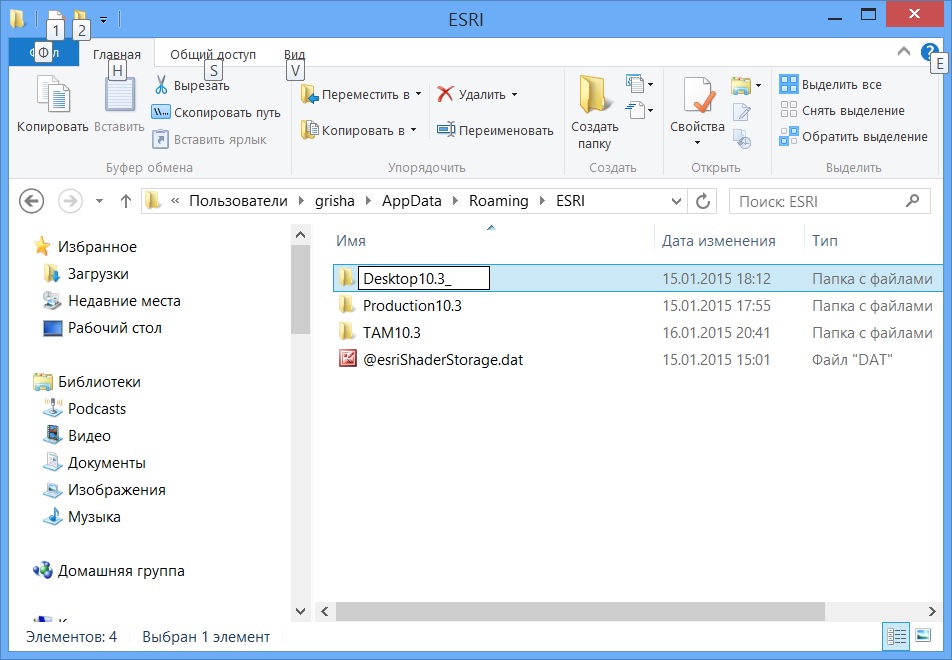
Task: Click Снять выделение (Select none)
Action: click(x=842, y=111)
